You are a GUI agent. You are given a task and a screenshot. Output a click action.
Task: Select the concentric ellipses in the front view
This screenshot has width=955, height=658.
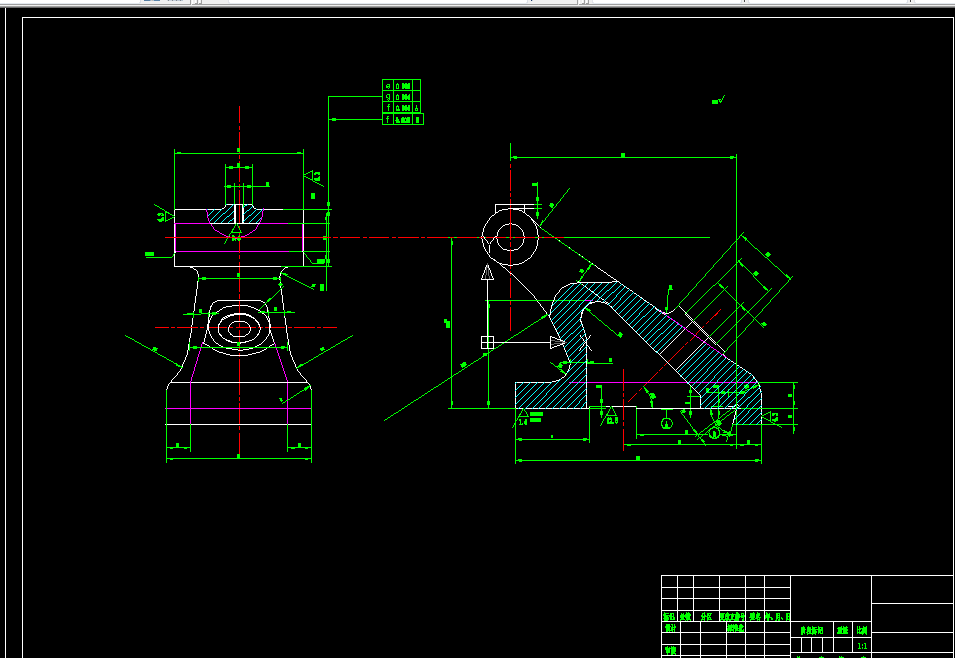[239, 328]
